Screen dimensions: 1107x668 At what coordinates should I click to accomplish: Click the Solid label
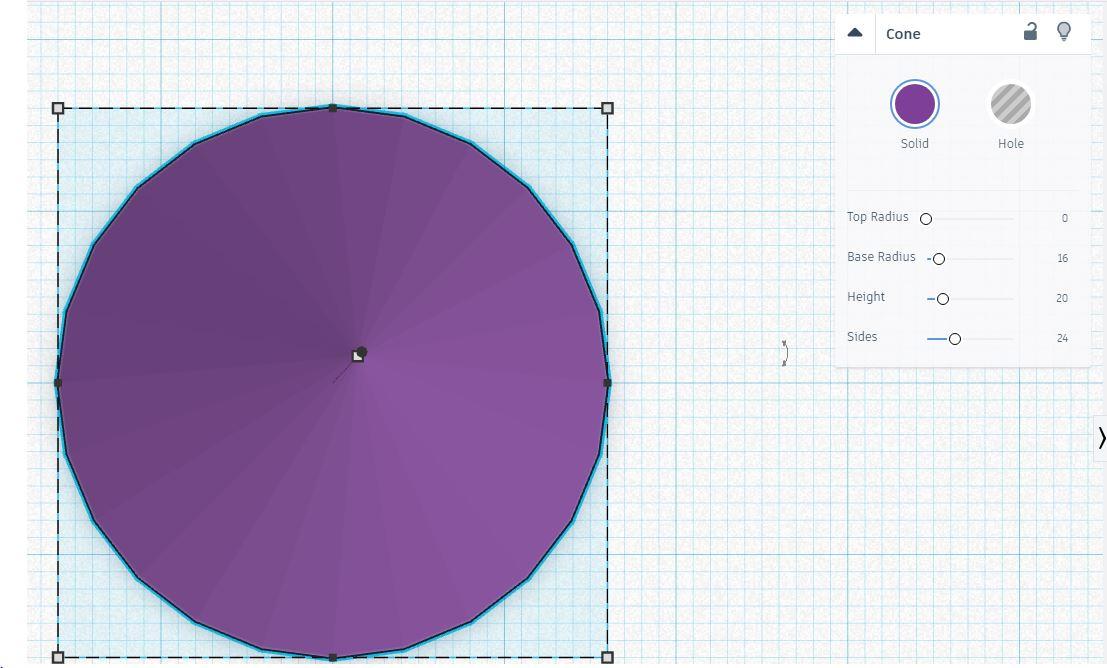tap(914, 143)
